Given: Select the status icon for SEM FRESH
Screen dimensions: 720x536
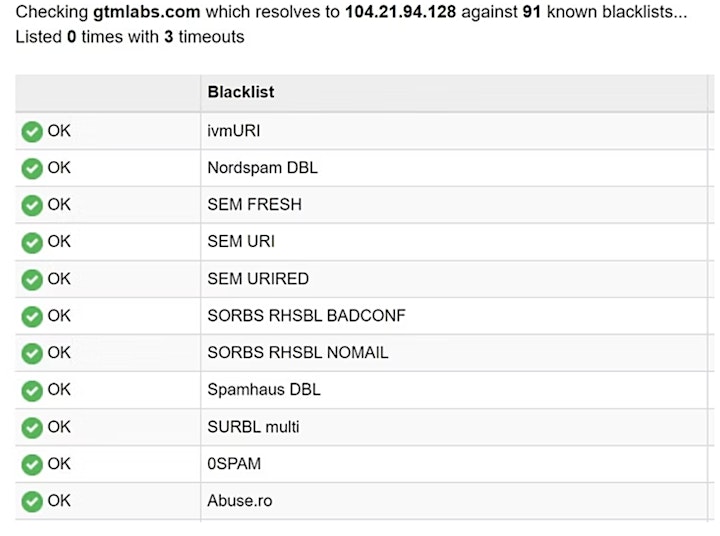Looking at the screenshot, I should 32,205.
